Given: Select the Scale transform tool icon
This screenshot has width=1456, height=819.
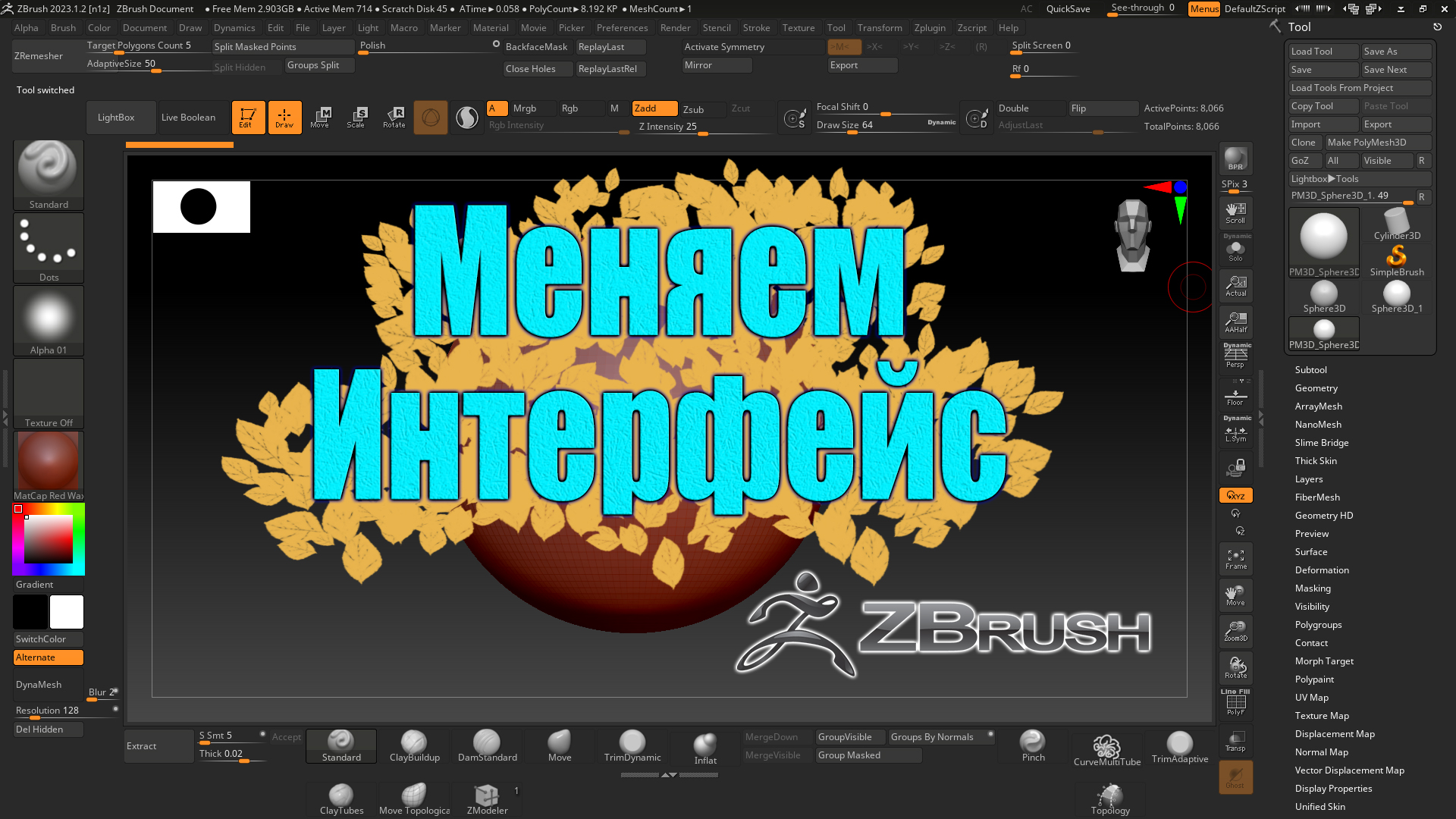Looking at the screenshot, I should point(356,117).
